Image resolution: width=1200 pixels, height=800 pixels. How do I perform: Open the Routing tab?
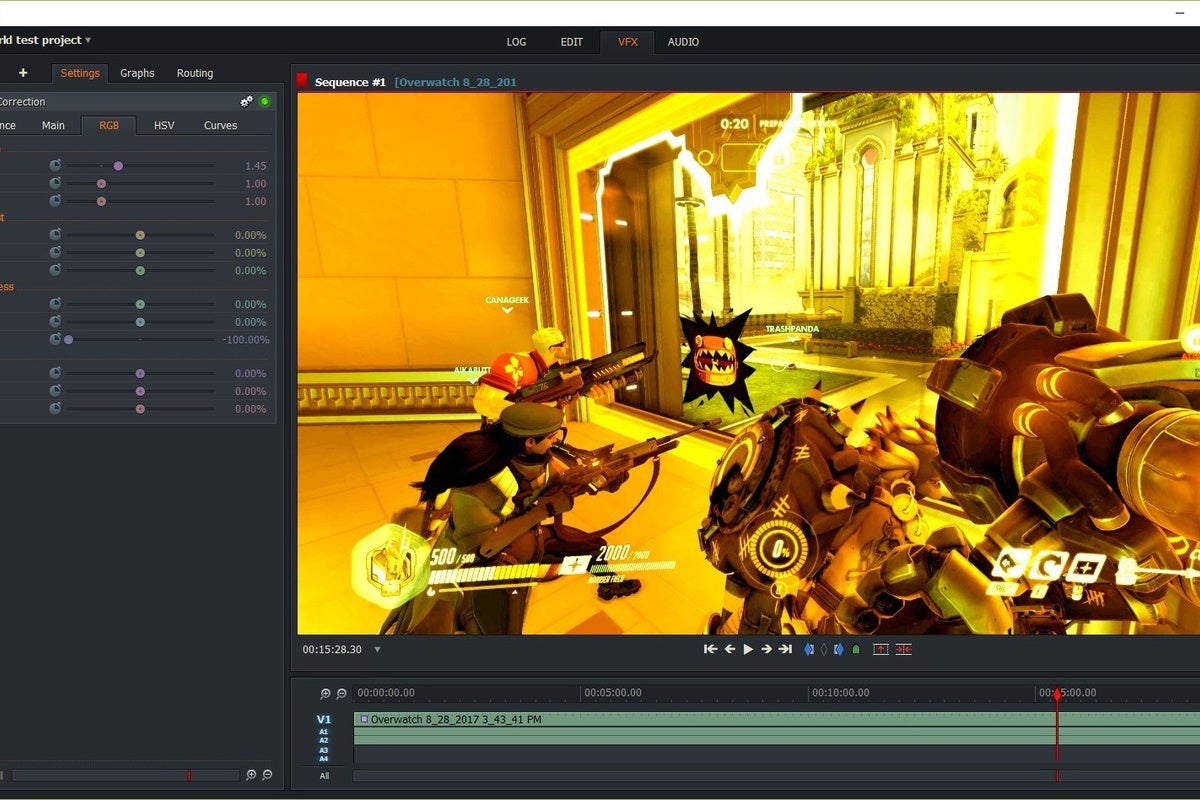click(195, 73)
